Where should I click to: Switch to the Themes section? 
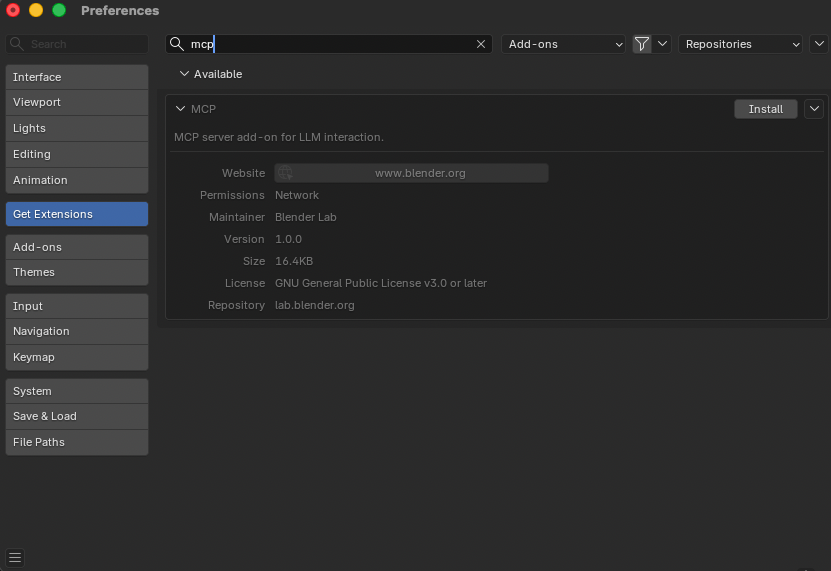point(77,273)
